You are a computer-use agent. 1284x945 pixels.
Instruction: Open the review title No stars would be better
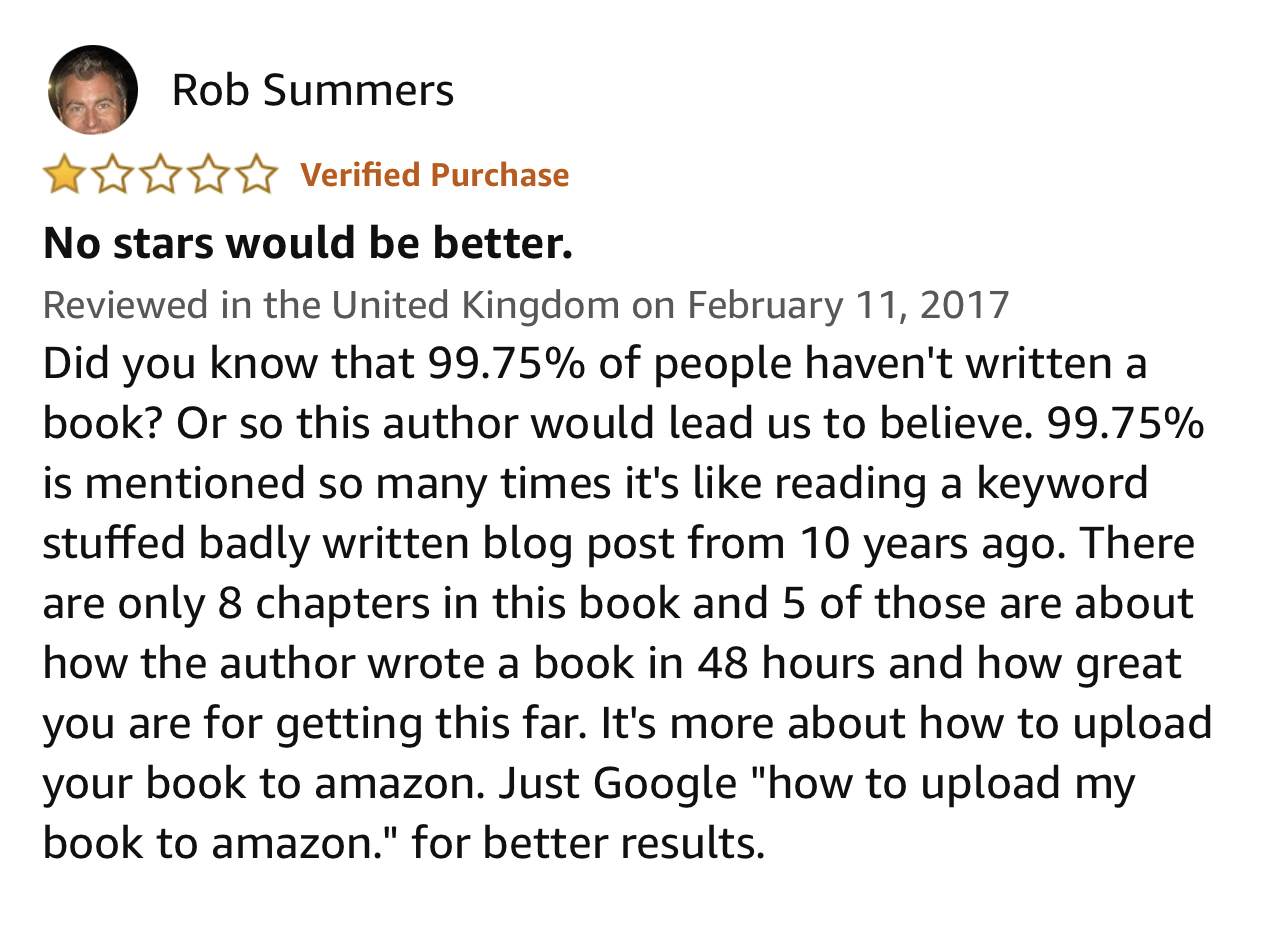tap(308, 243)
